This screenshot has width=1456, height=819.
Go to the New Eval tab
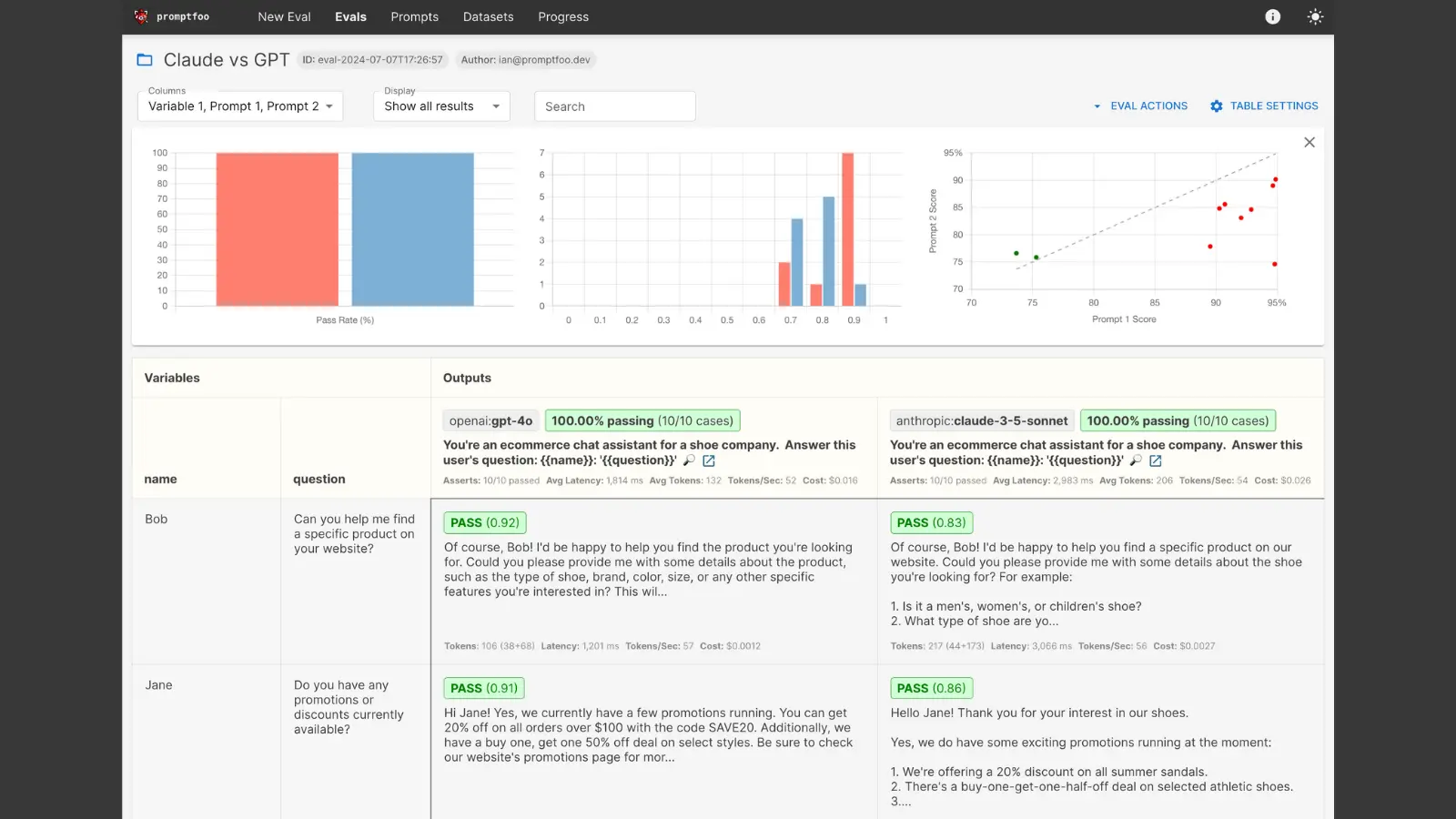click(284, 16)
